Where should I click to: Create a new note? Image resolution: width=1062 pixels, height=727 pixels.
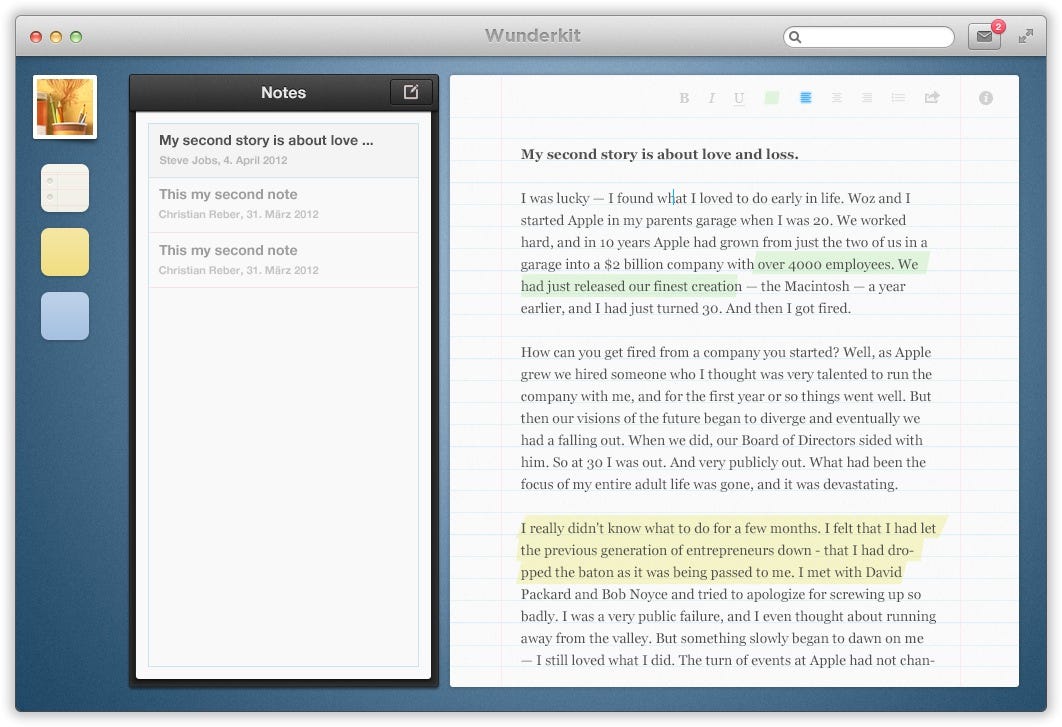[x=411, y=92]
